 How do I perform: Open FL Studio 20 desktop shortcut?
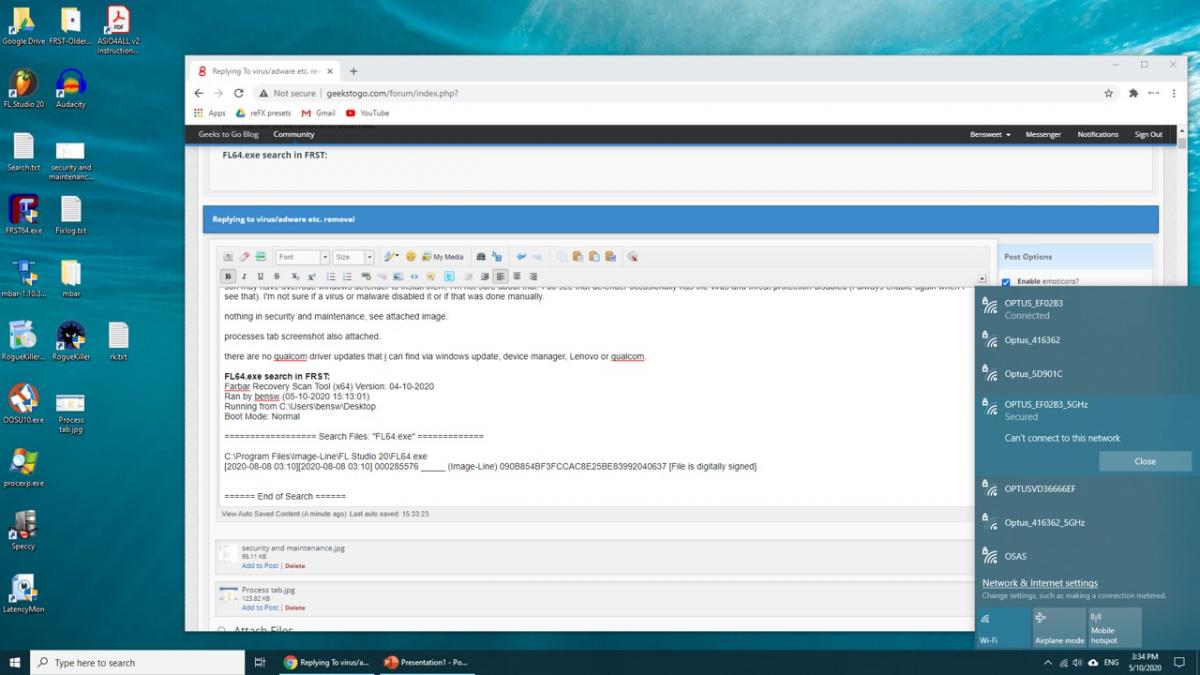(x=23, y=88)
